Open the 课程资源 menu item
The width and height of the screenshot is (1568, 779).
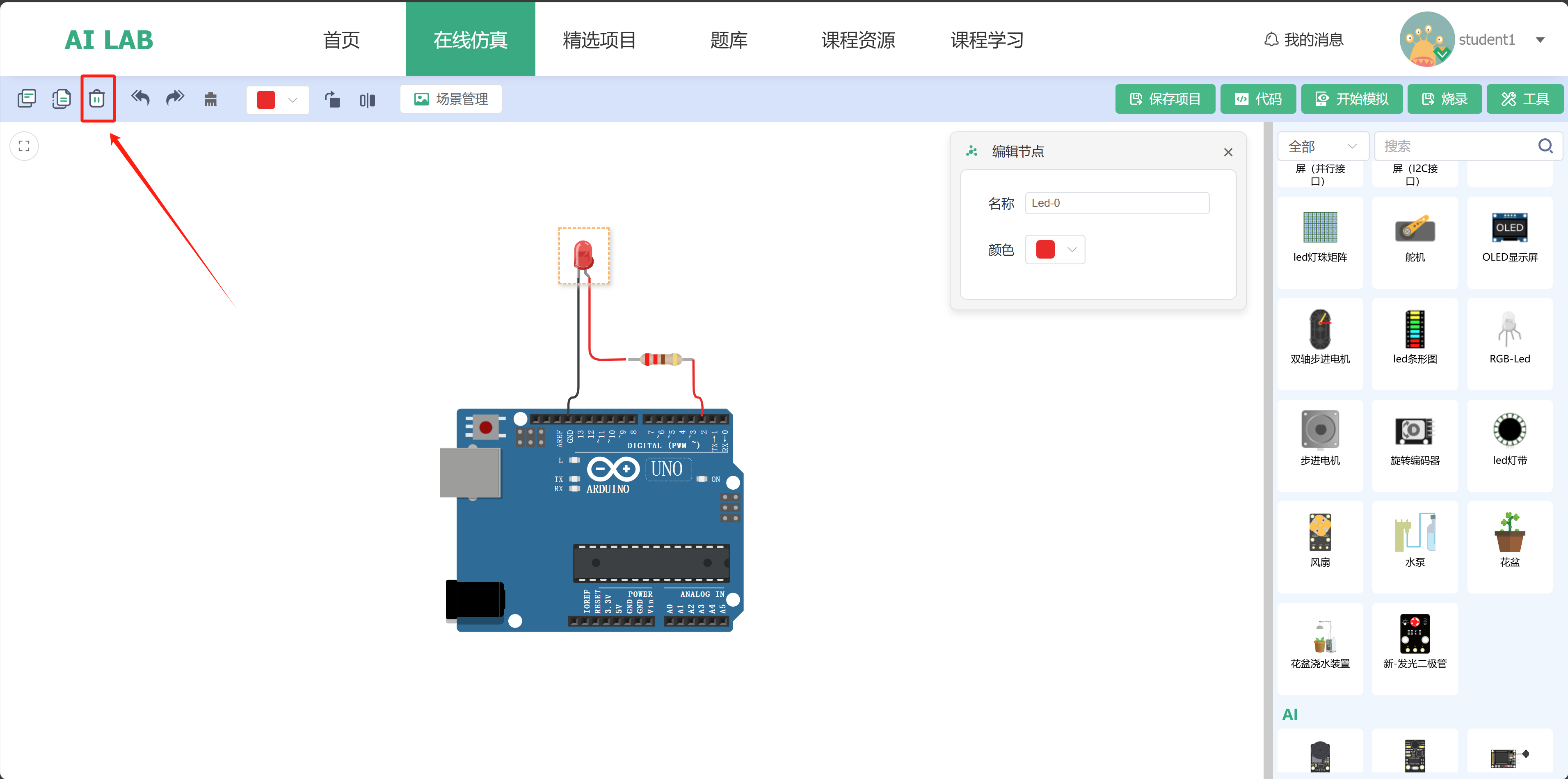pos(858,40)
